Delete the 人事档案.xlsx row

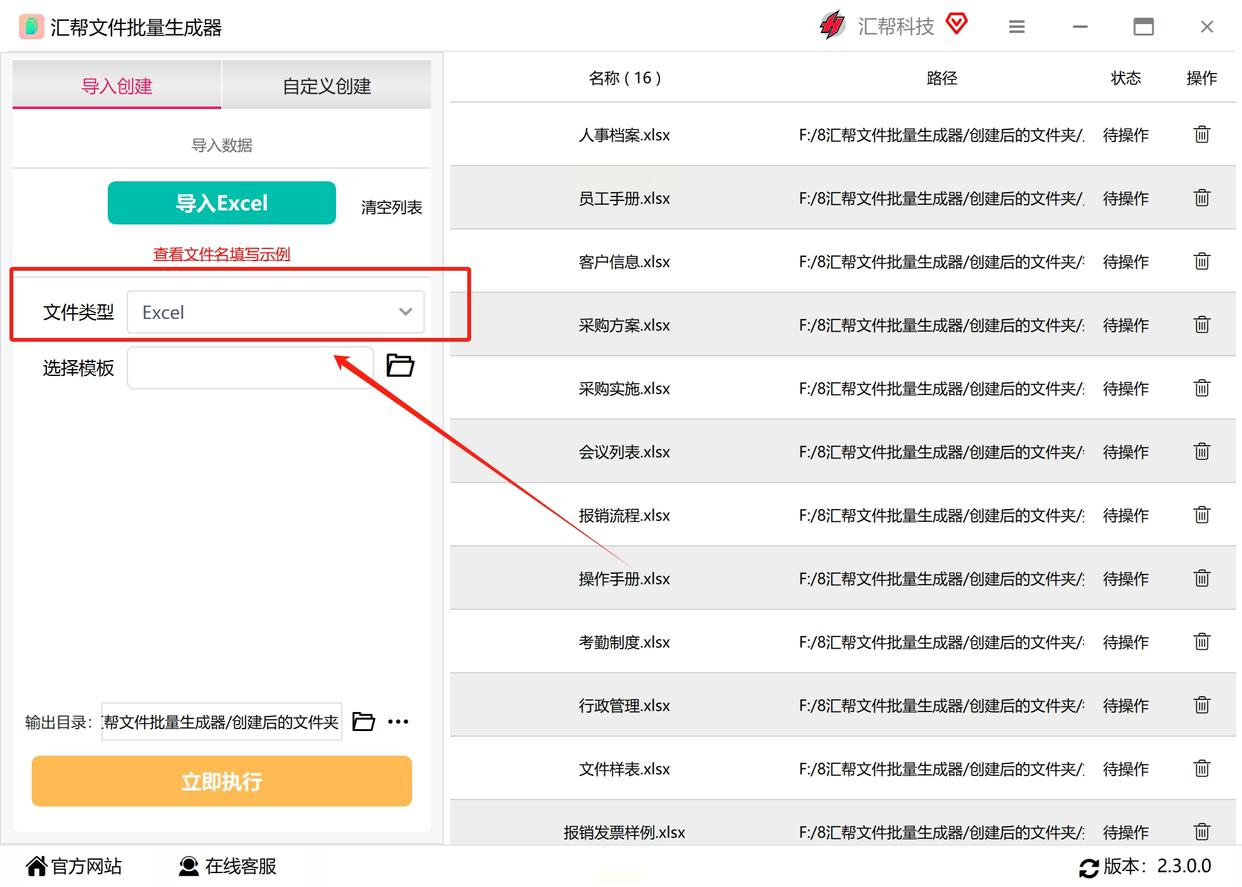[1202, 134]
